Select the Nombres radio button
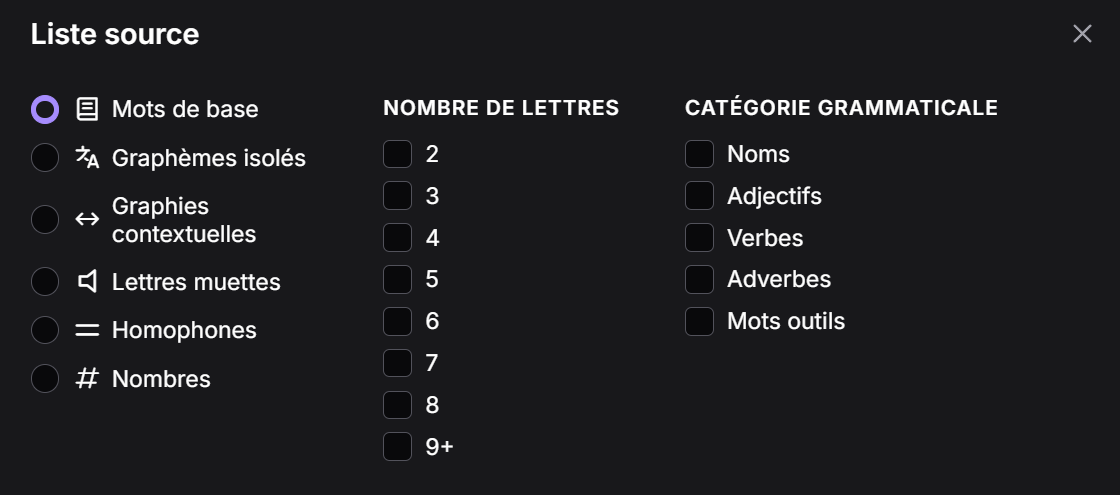The height and width of the screenshot is (495, 1120). pyautogui.click(x=45, y=379)
